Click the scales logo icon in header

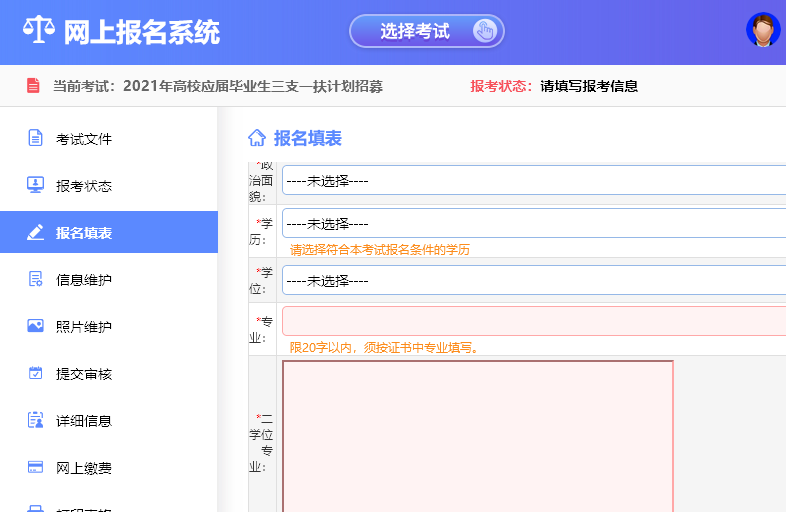pyautogui.click(x=39, y=31)
